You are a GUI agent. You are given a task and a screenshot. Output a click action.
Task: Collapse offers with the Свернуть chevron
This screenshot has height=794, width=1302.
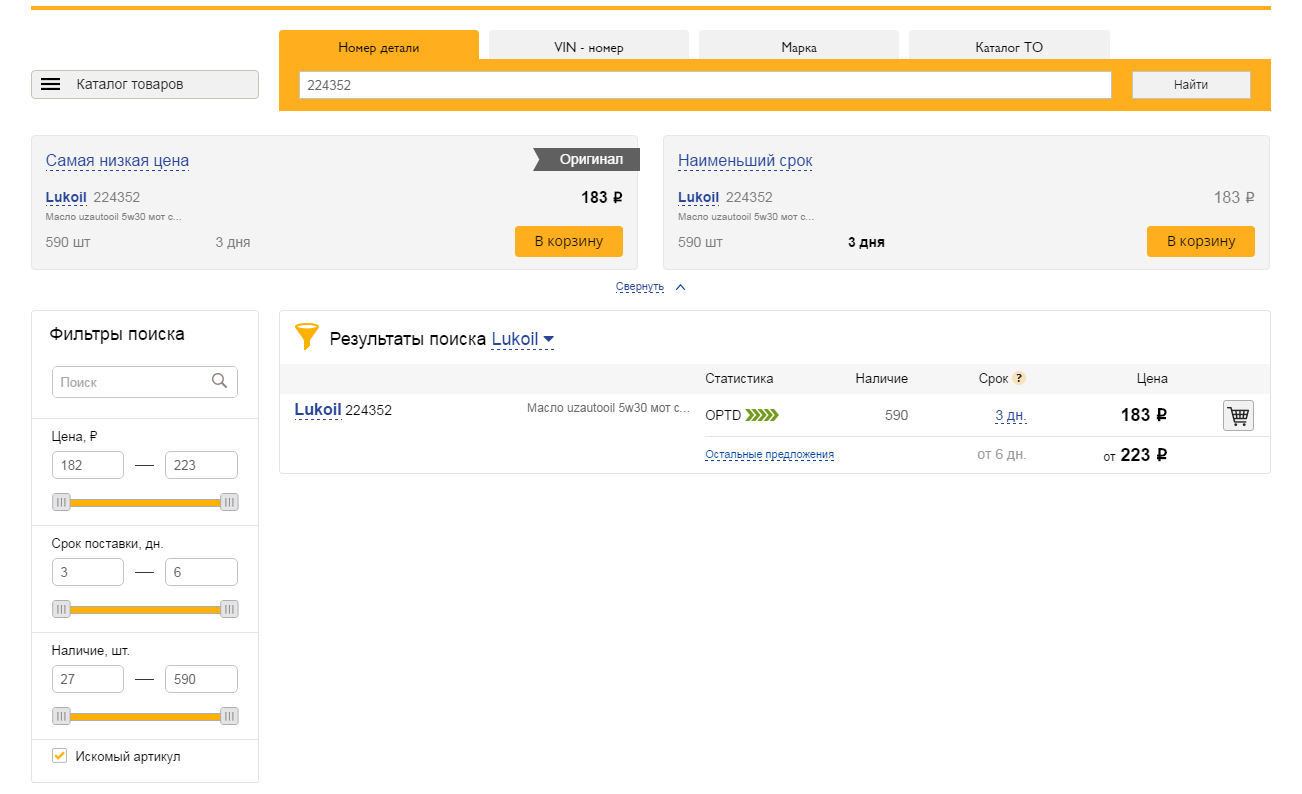click(680, 287)
